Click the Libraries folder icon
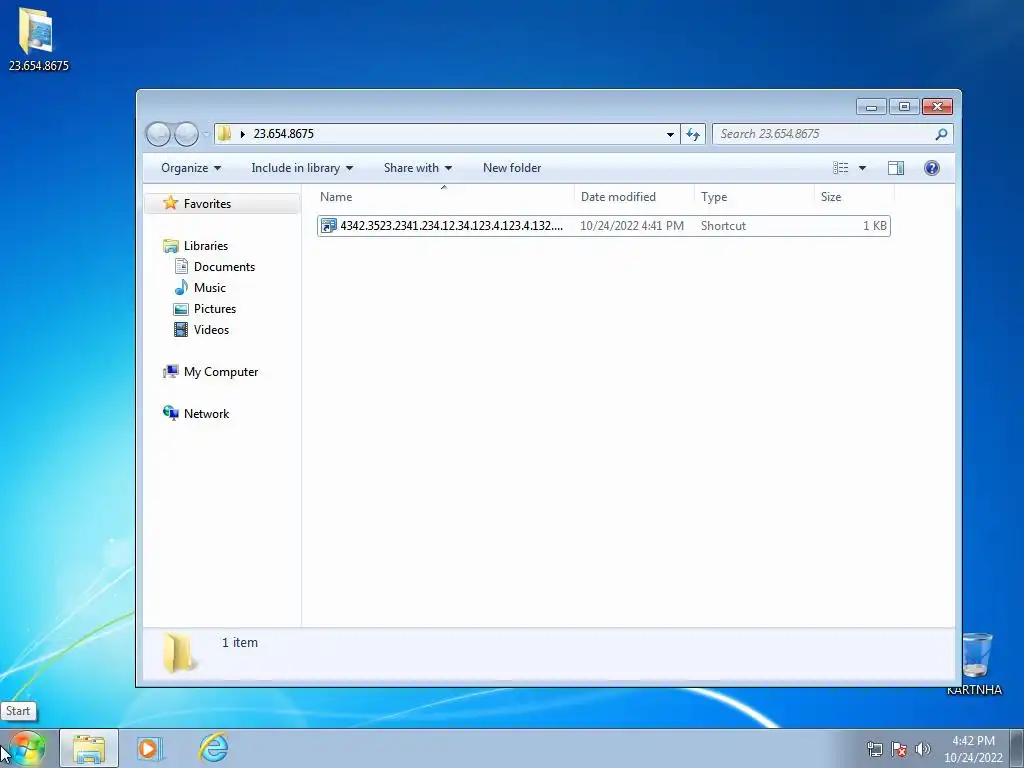The image size is (1024, 768). (170, 246)
